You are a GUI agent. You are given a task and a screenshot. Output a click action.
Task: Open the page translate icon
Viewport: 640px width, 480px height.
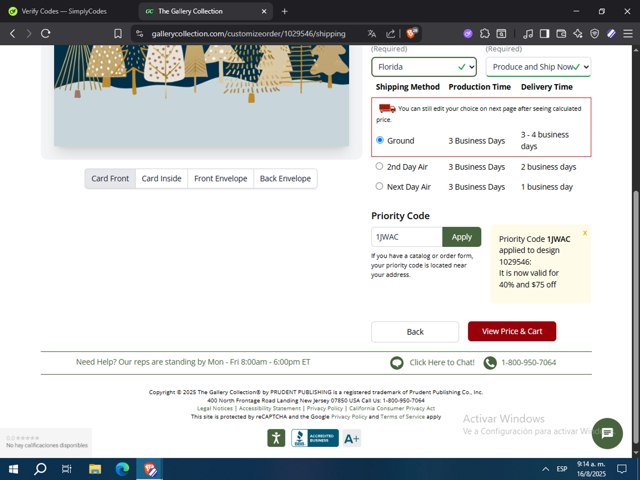371,33
